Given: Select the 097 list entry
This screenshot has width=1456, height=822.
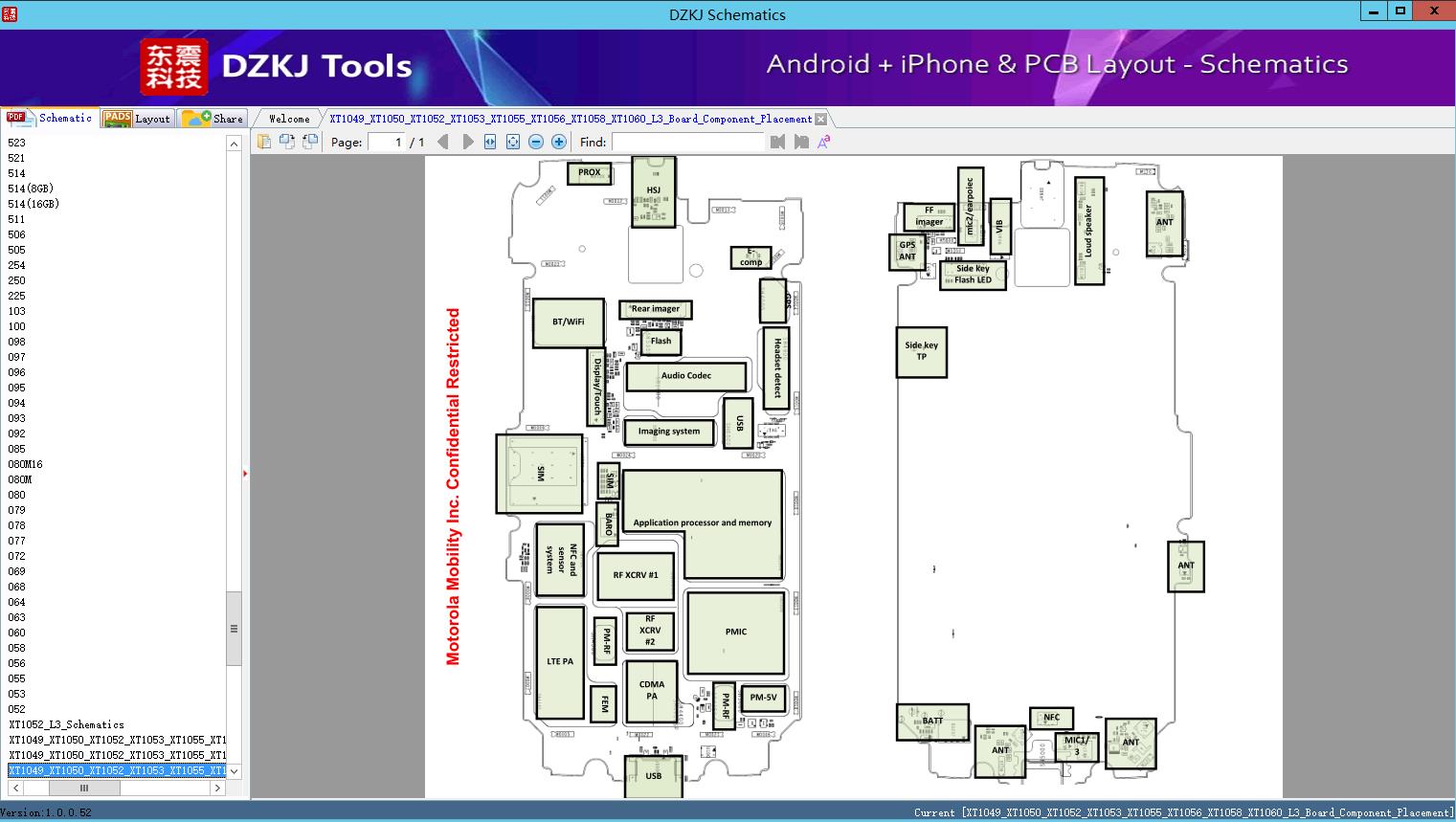Looking at the screenshot, I should 16,357.
